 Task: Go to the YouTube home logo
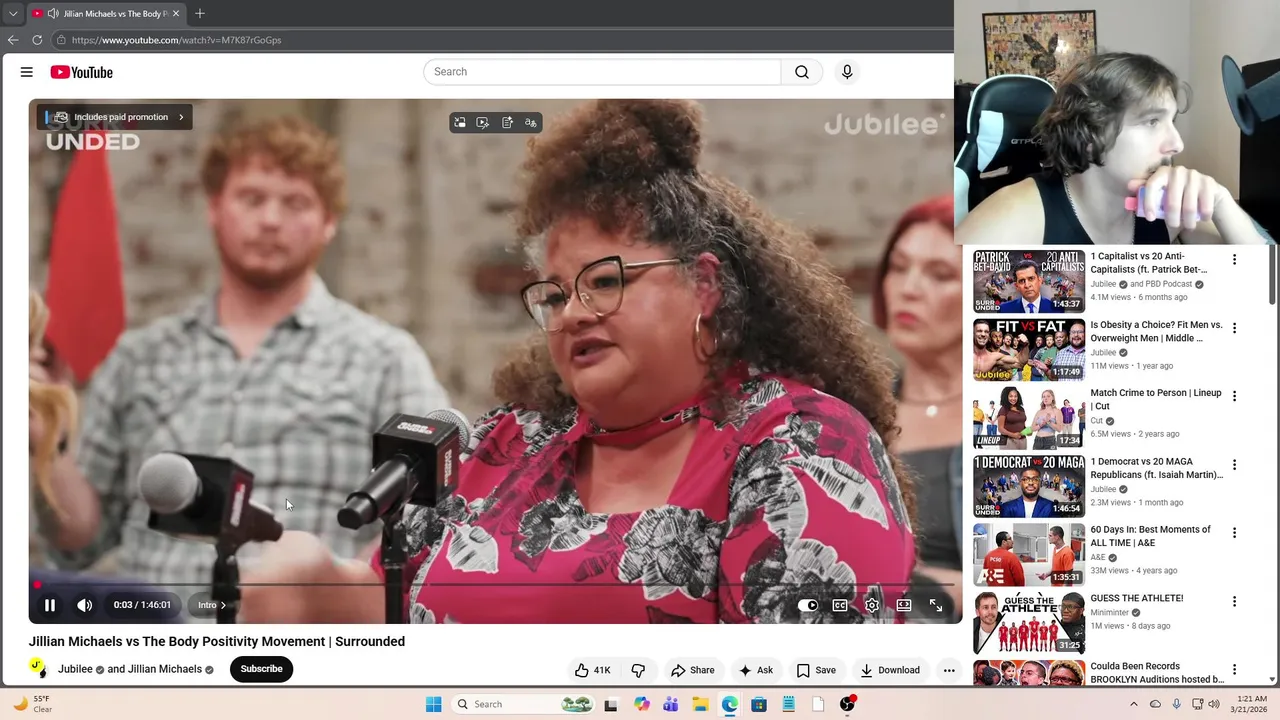(82, 72)
